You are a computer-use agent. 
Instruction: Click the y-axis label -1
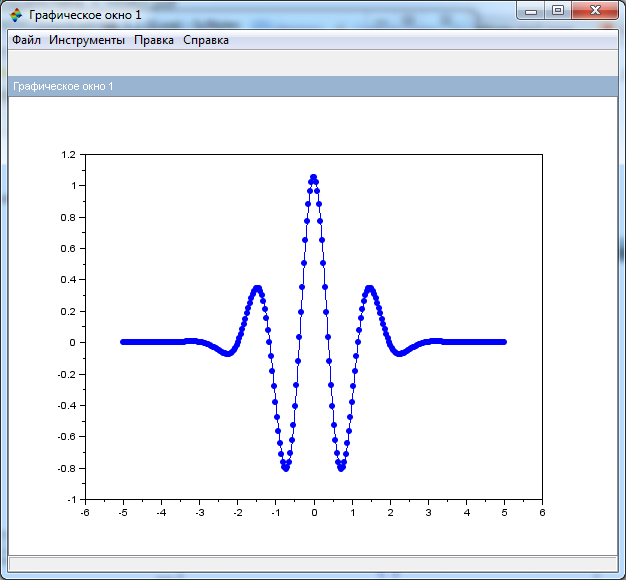(71, 500)
